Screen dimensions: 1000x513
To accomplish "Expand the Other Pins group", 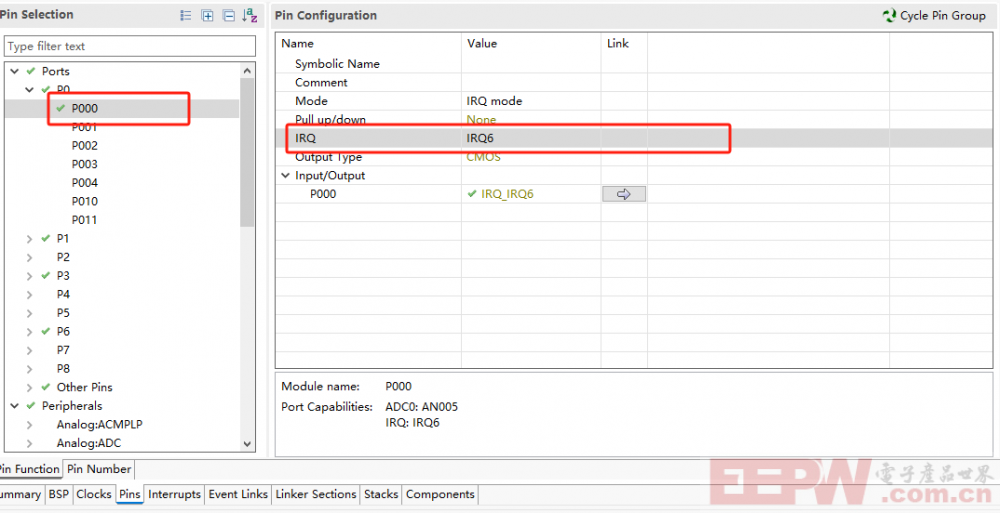I will point(29,387).
